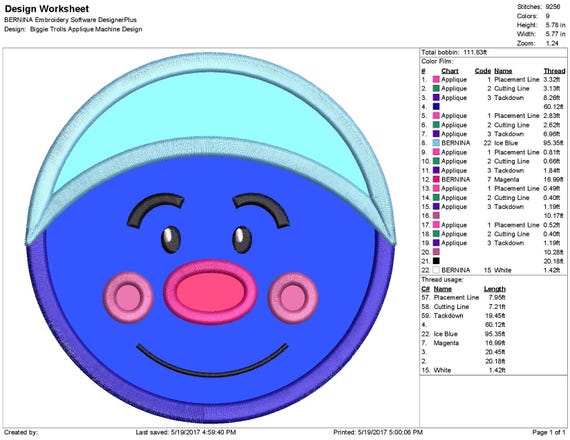Click the 'Ice Blue' name in Color Film row 8
Viewport: 570px width, 440px height.
point(506,143)
